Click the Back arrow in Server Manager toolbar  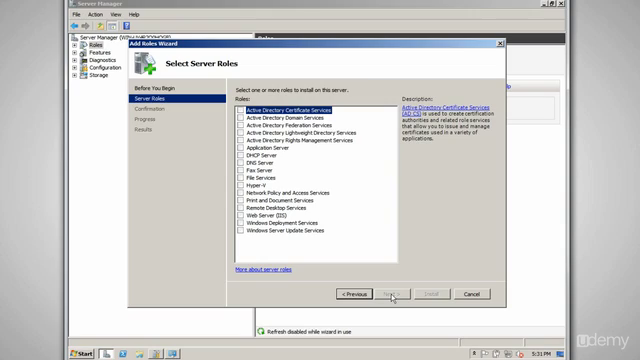pos(74,26)
